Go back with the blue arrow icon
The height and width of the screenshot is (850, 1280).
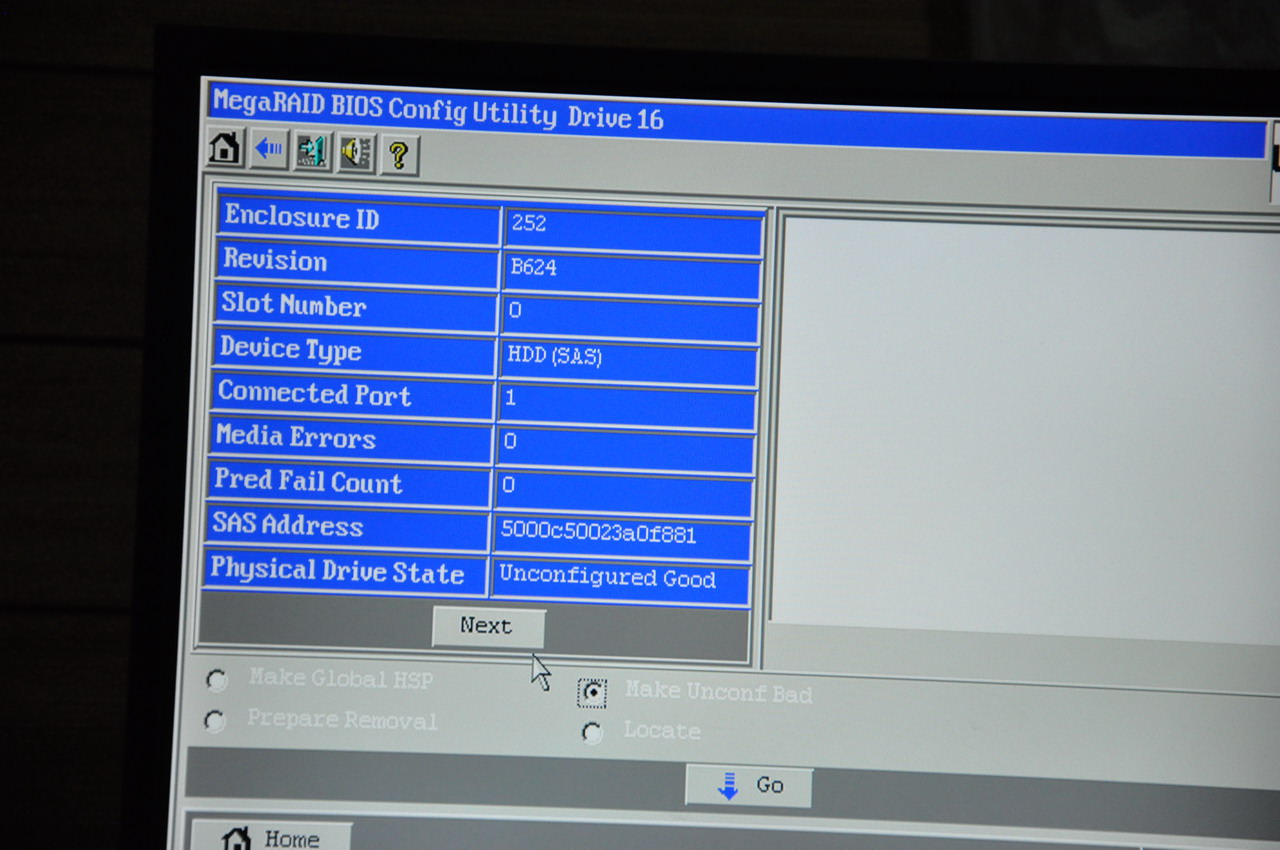268,150
